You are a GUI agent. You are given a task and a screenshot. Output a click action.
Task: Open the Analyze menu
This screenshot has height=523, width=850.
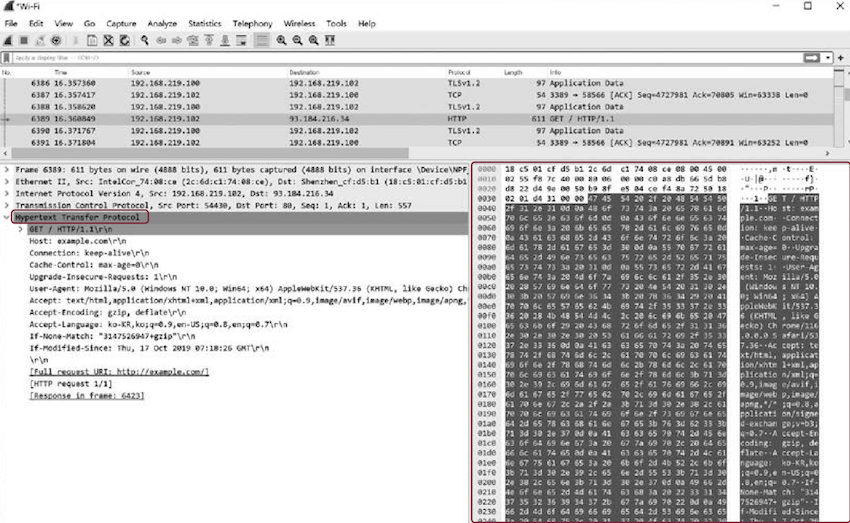click(162, 23)
